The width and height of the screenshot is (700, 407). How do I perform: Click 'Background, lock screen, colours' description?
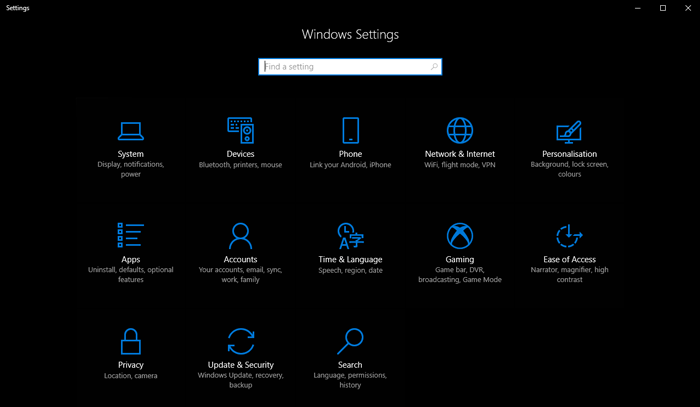(x=569, y=169)
